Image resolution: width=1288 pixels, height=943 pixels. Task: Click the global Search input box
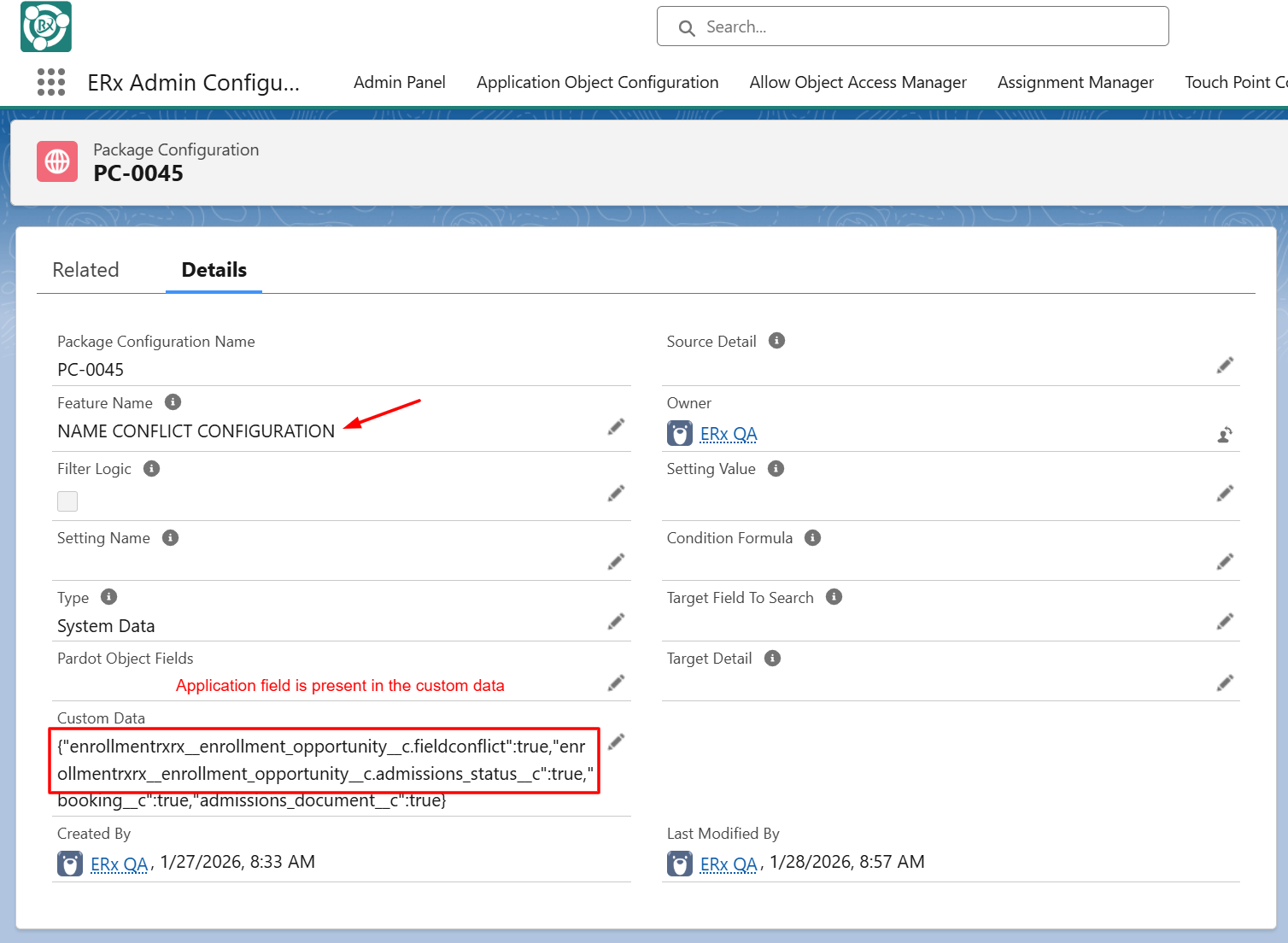tap(912, 27)
